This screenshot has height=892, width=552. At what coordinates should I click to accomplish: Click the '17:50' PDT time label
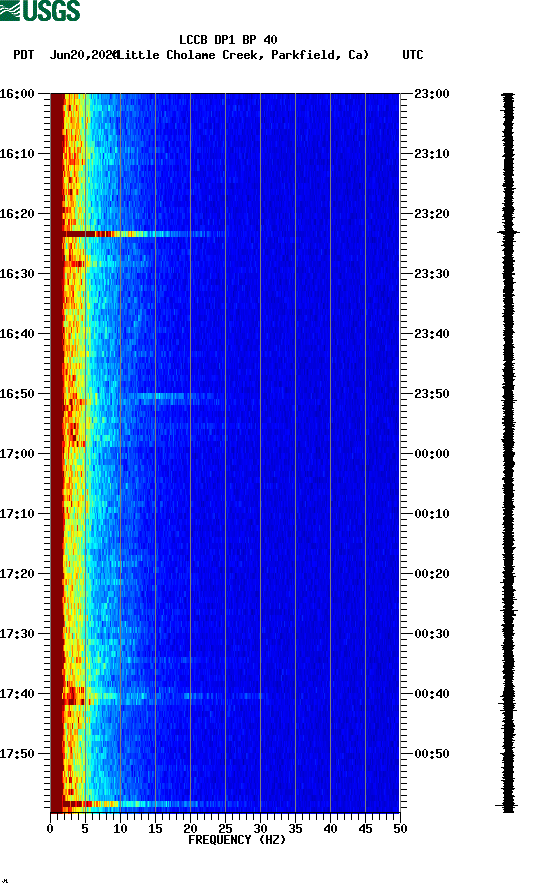click(x=17, y=754)
